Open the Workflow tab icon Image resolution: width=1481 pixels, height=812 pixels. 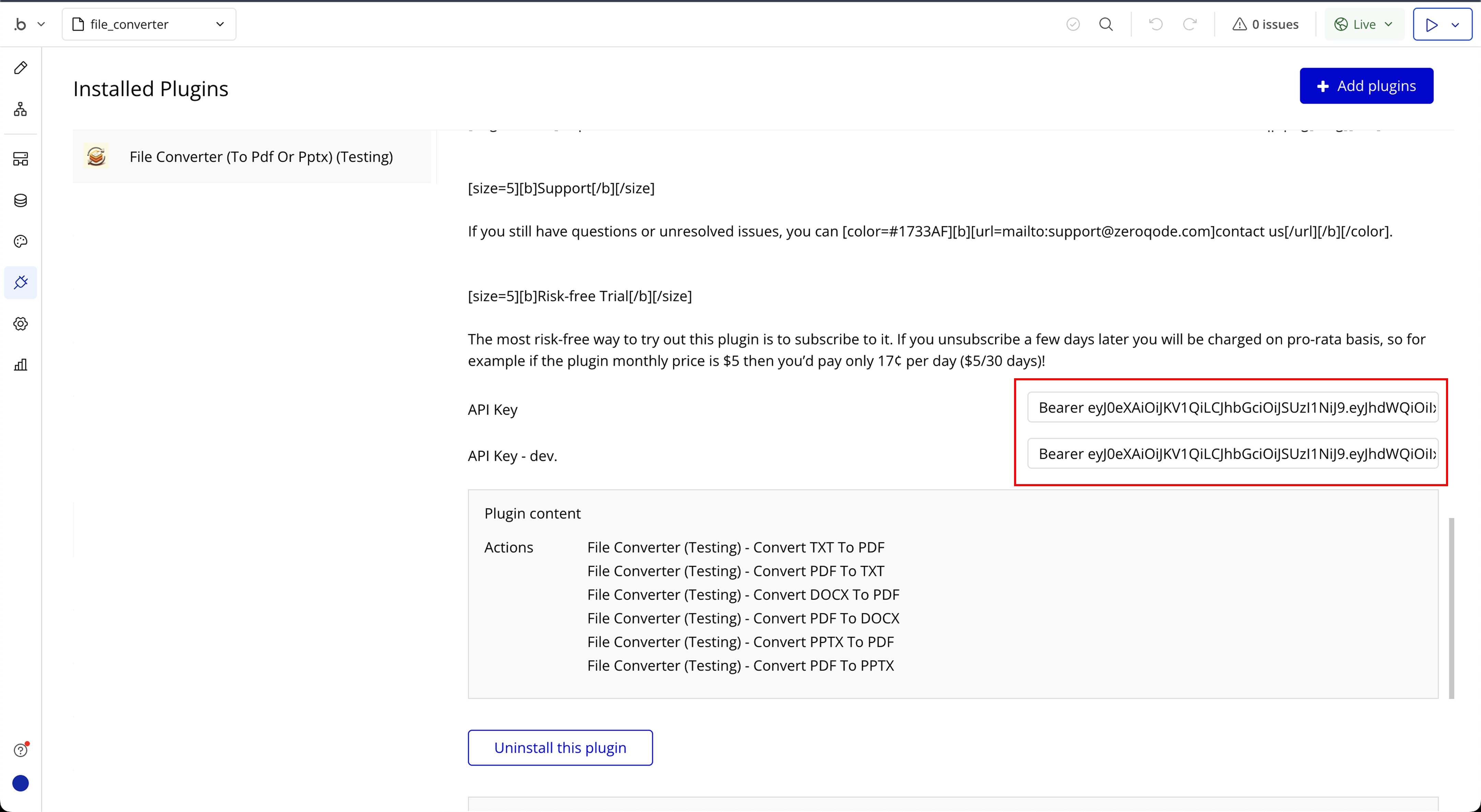click(x=21, y=109)
